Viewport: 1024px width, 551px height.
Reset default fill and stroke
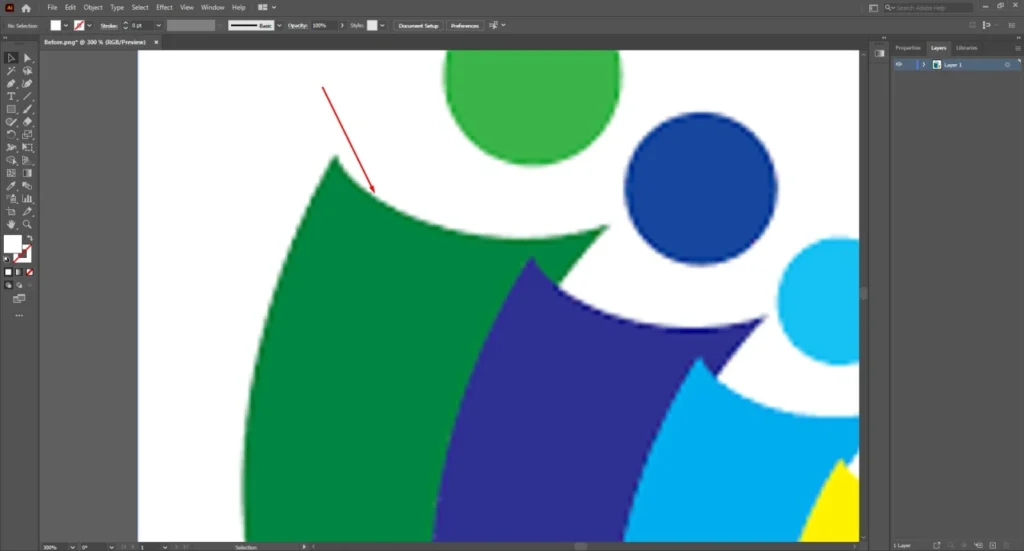pos(7,259)
